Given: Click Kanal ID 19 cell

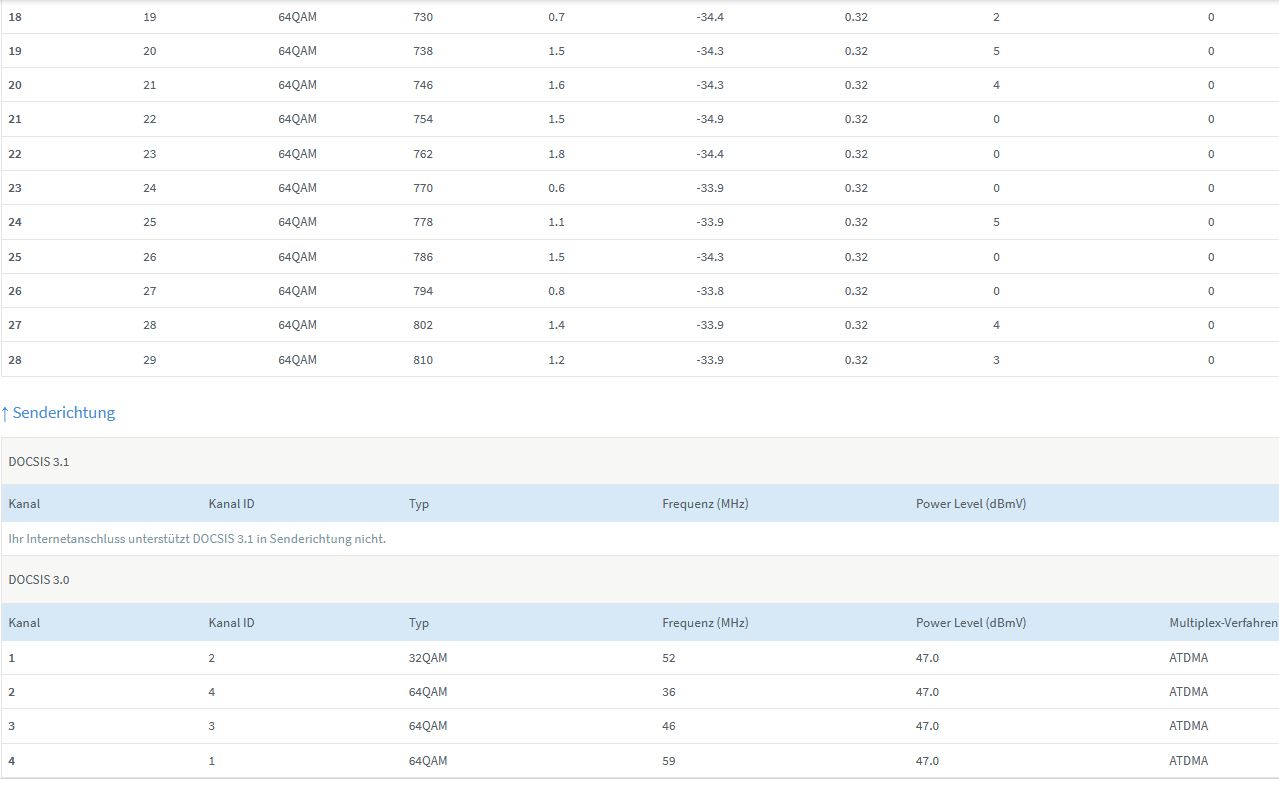Looking at the screenshot, I should coord(150,17).
